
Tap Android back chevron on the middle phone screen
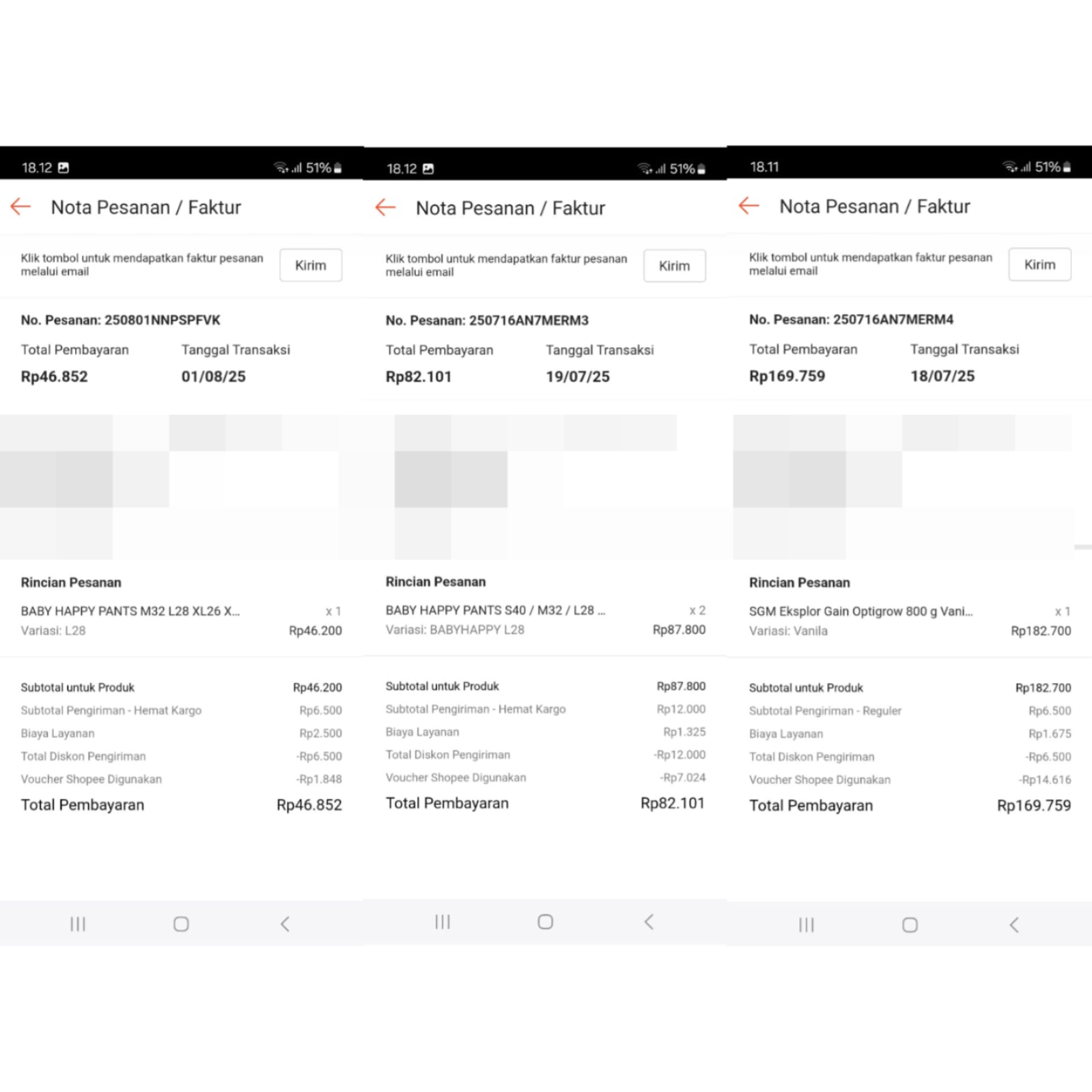click(649, 922)
